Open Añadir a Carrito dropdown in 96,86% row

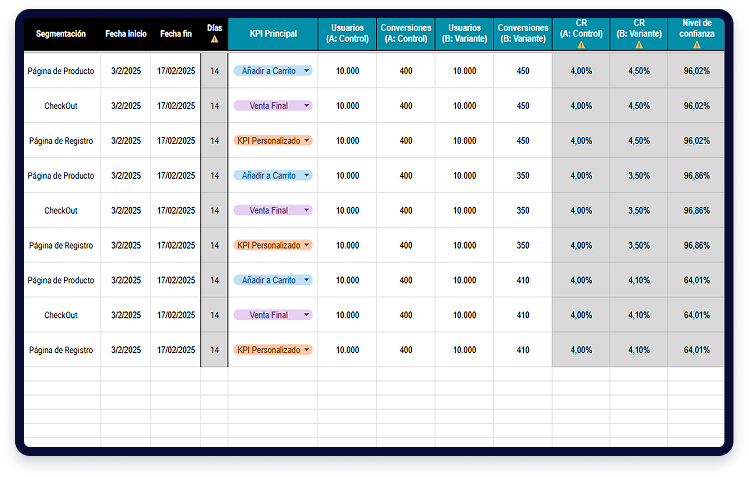pos(307,176)
